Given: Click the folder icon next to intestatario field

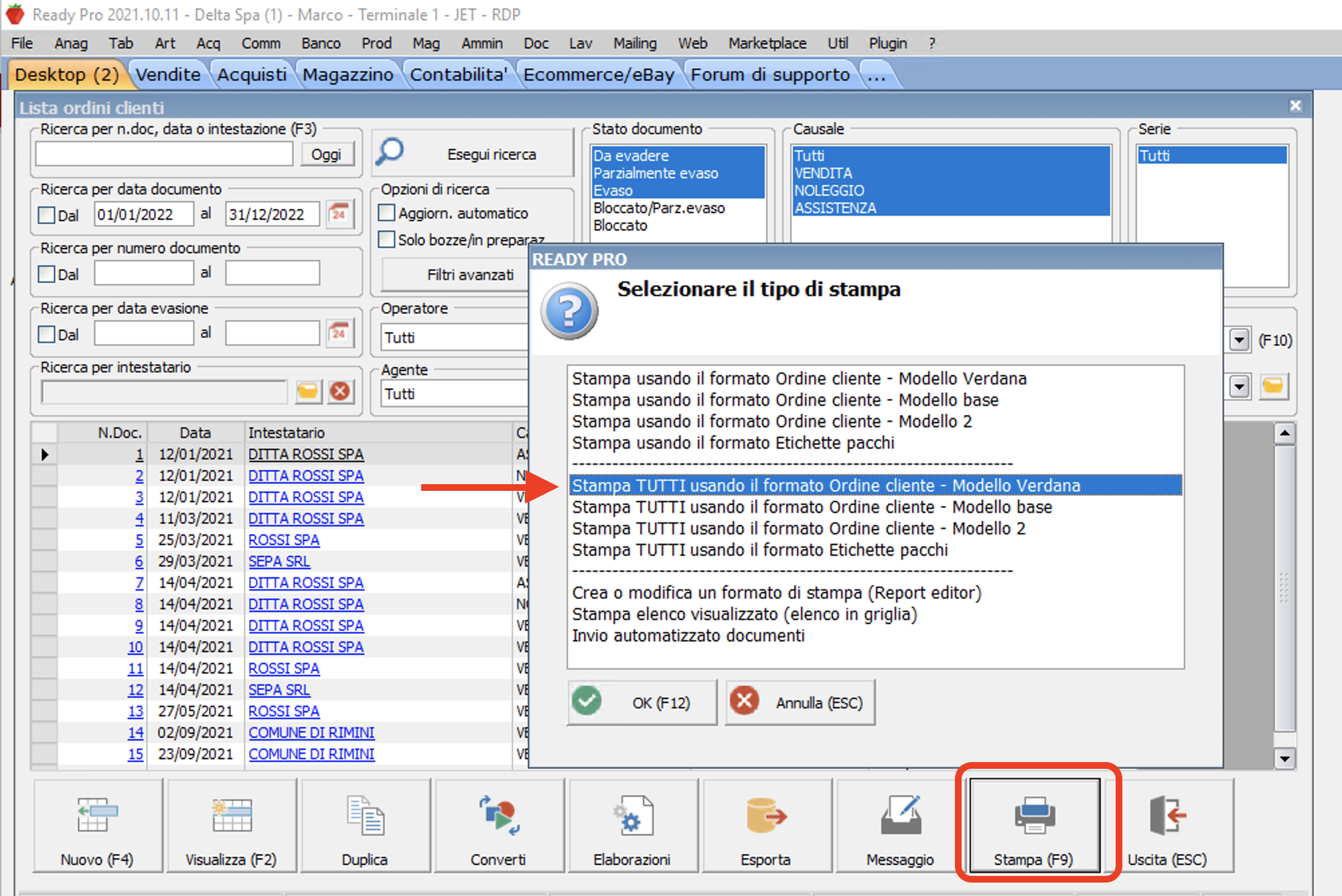Looking at the screenshot, I should (308, 391).
